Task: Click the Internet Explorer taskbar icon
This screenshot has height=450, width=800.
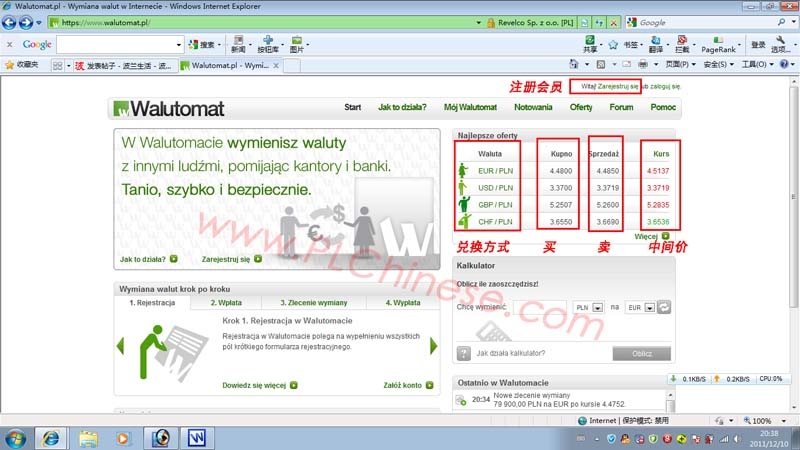Action: tap(50, 438)
